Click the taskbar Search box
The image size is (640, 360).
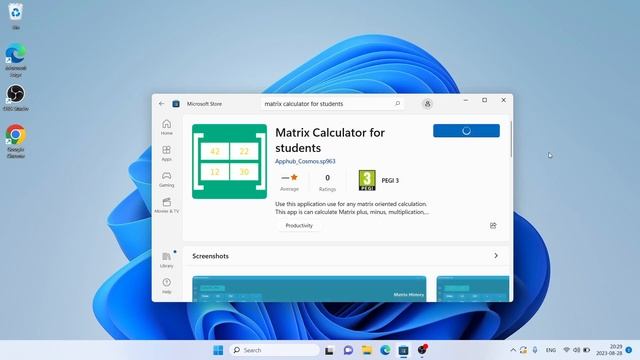click(275, 350)
